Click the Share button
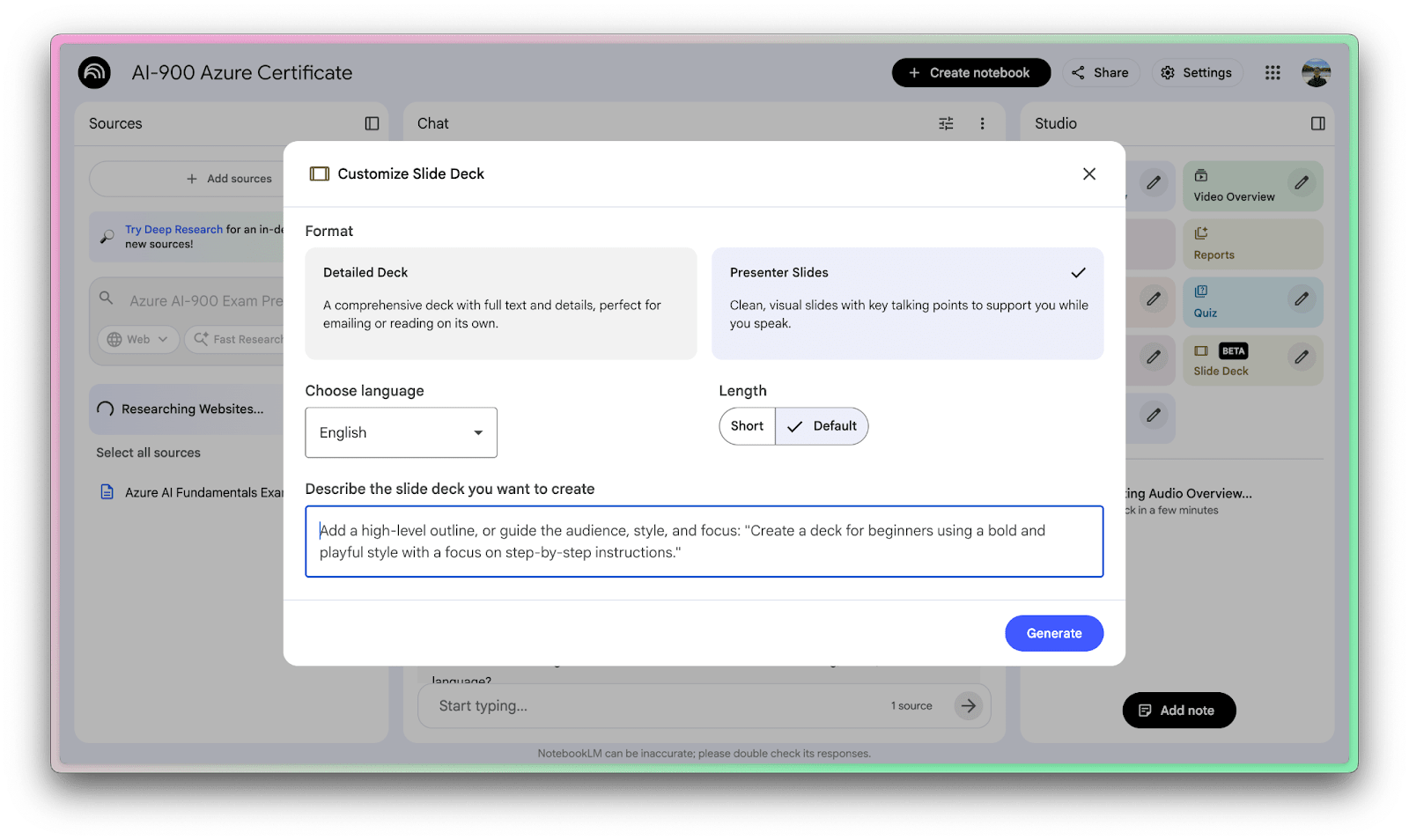1409x840 pixels. click(x=1100, y=72)
